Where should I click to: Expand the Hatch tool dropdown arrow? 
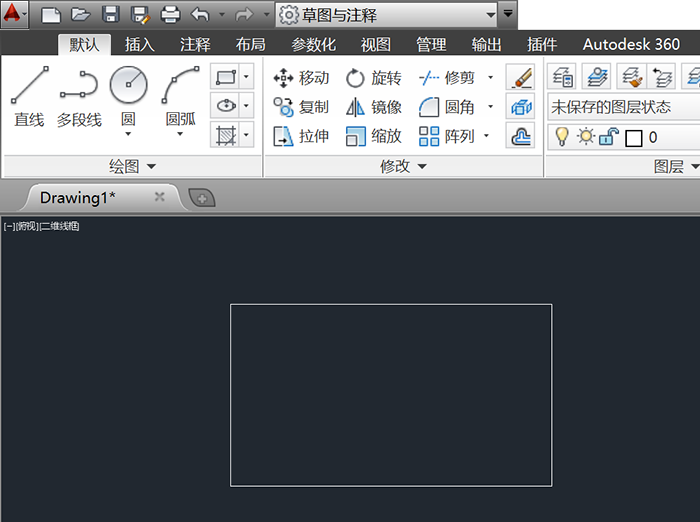click(246, 135)
